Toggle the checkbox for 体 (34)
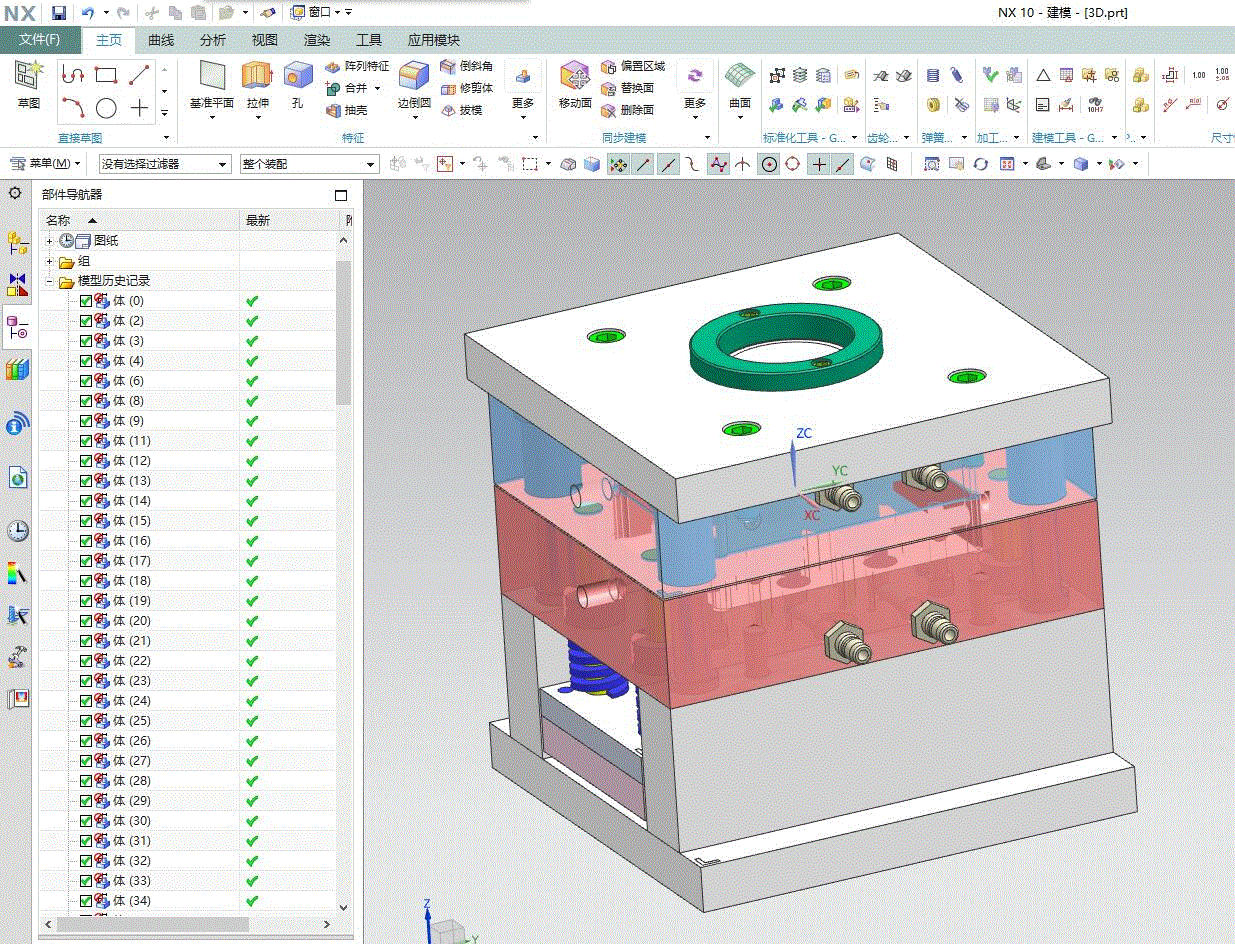Image resolution: width=1235 pixels, height=944 pixels. [x=85, y=901]
